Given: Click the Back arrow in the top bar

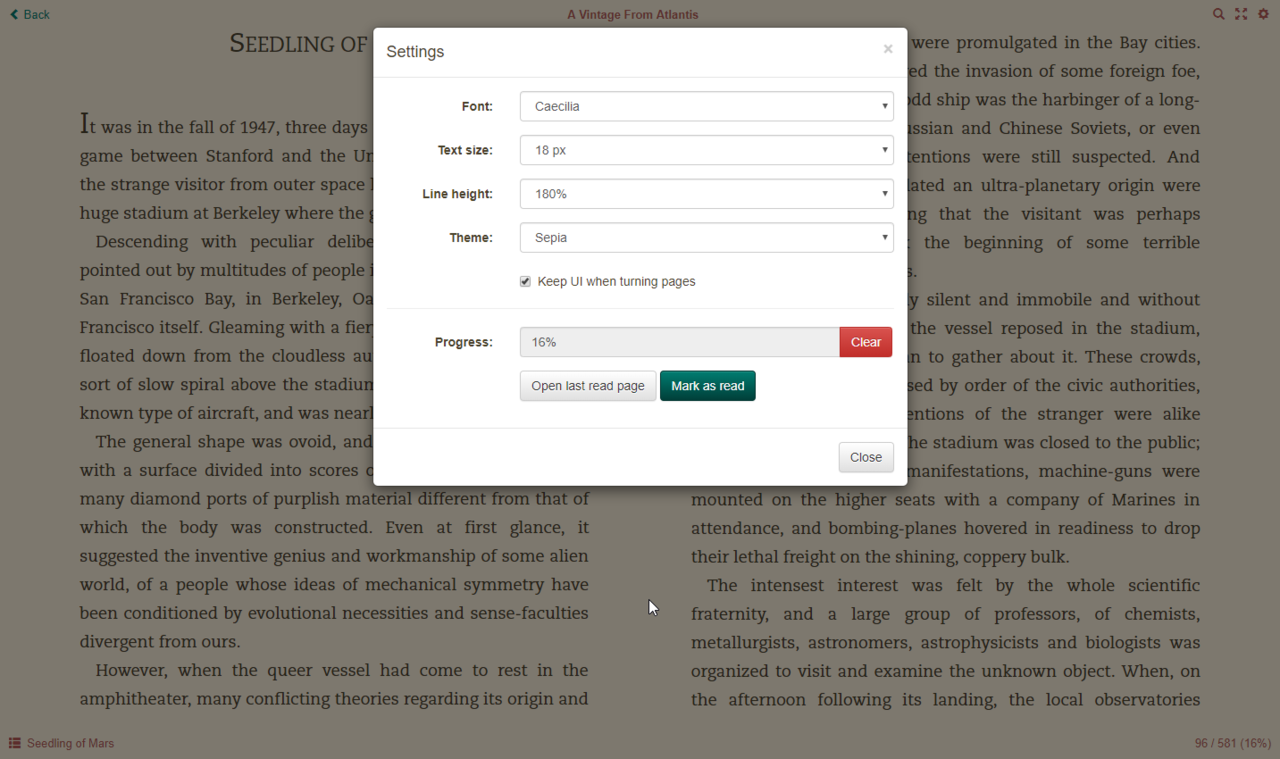Looking at the screenshot, I should (29, 14).
